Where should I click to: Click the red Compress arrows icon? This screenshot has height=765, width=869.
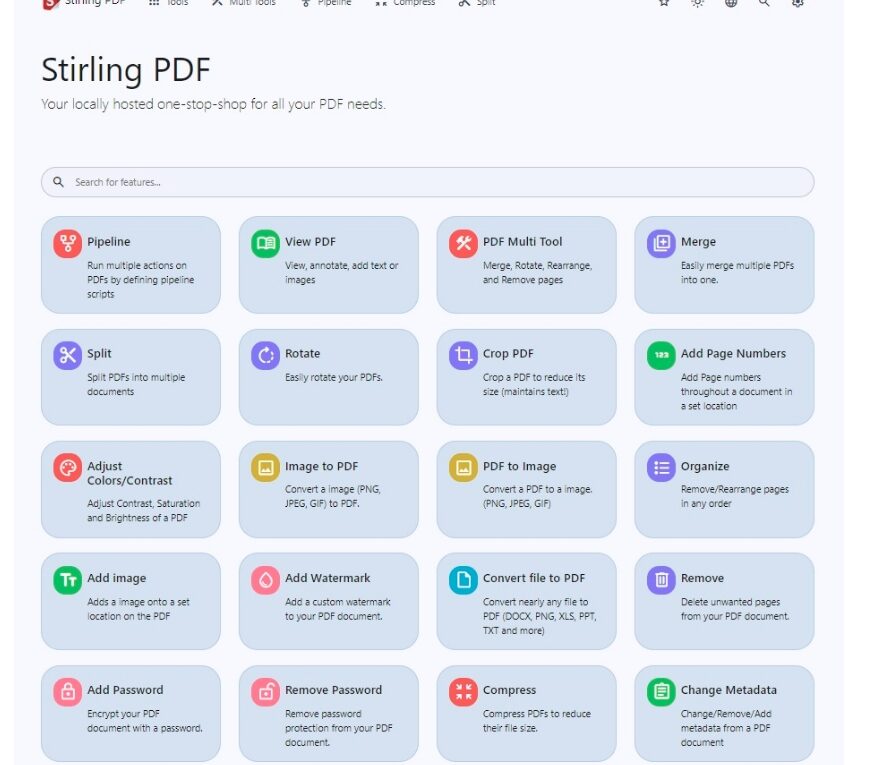463,692
